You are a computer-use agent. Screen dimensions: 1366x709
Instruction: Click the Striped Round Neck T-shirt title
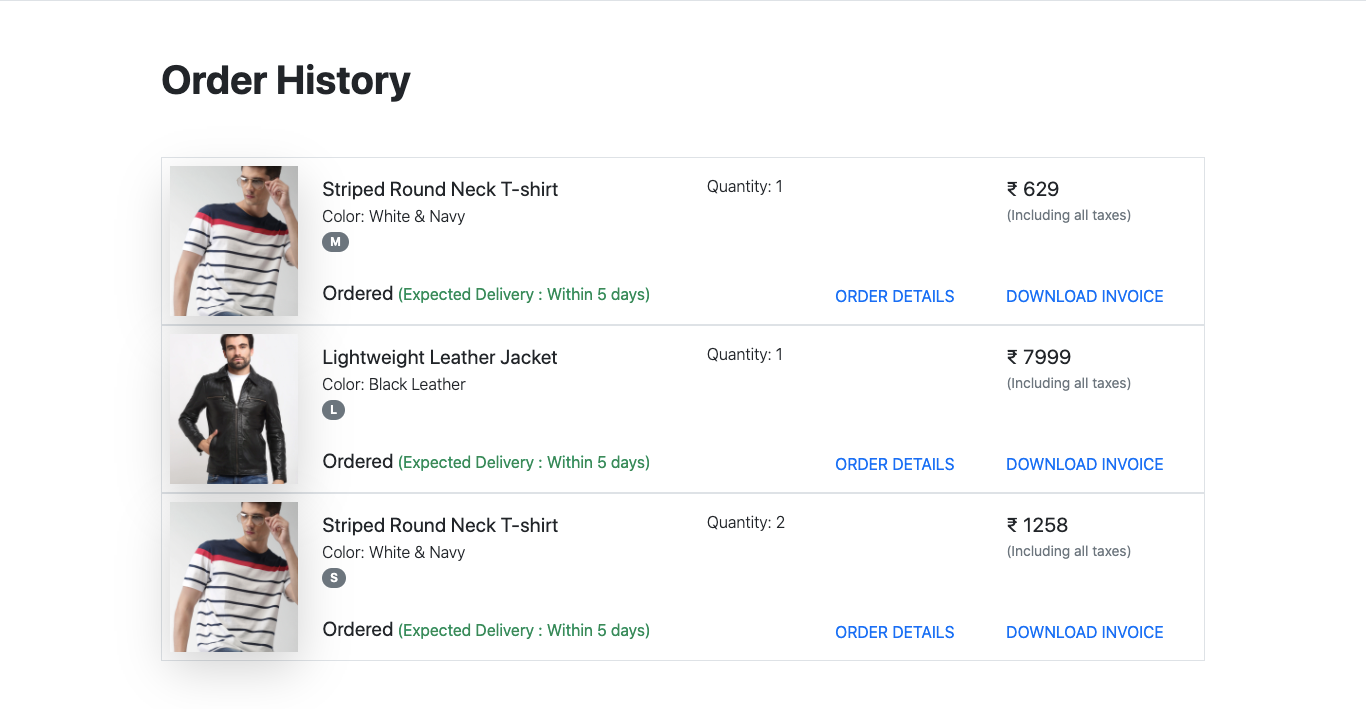(440, 189)
